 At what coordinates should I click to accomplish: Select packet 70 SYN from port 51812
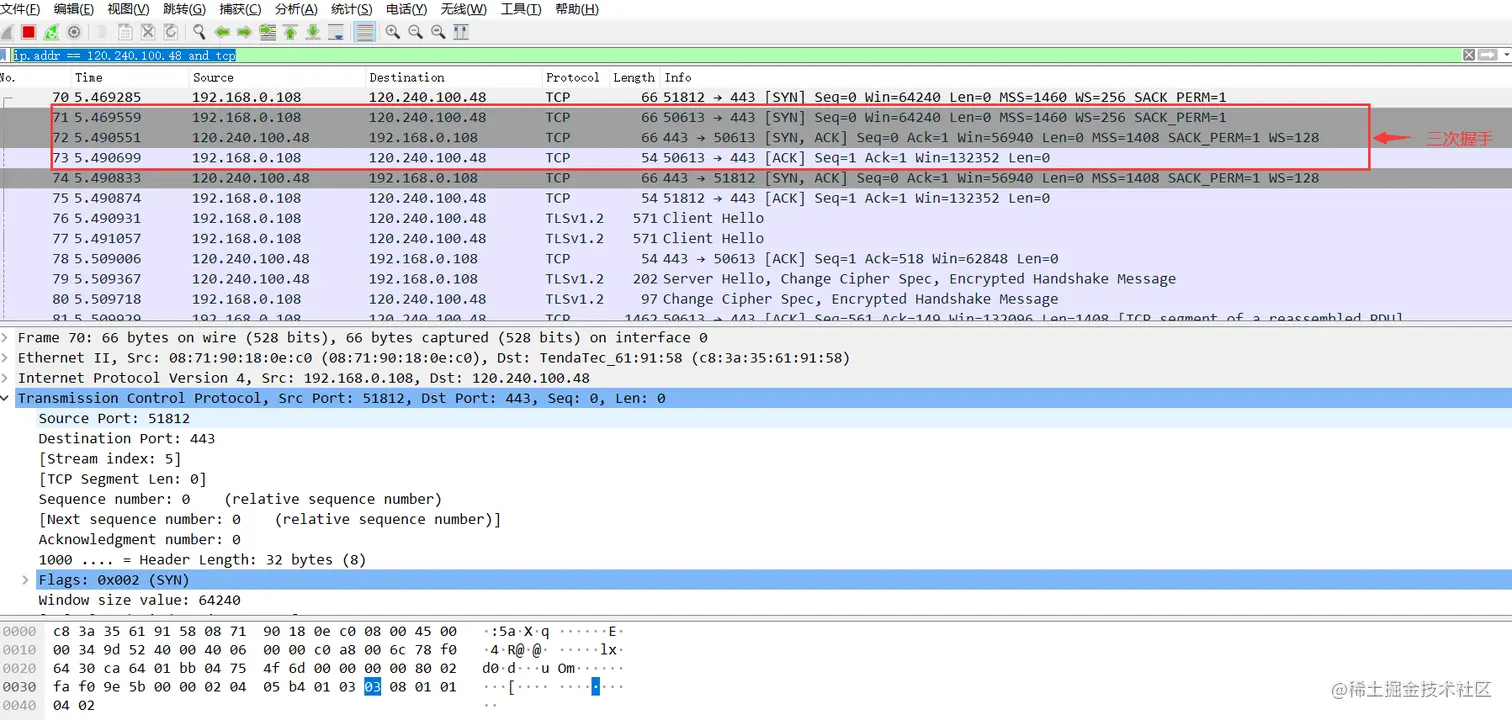click(x=756, y=98)
